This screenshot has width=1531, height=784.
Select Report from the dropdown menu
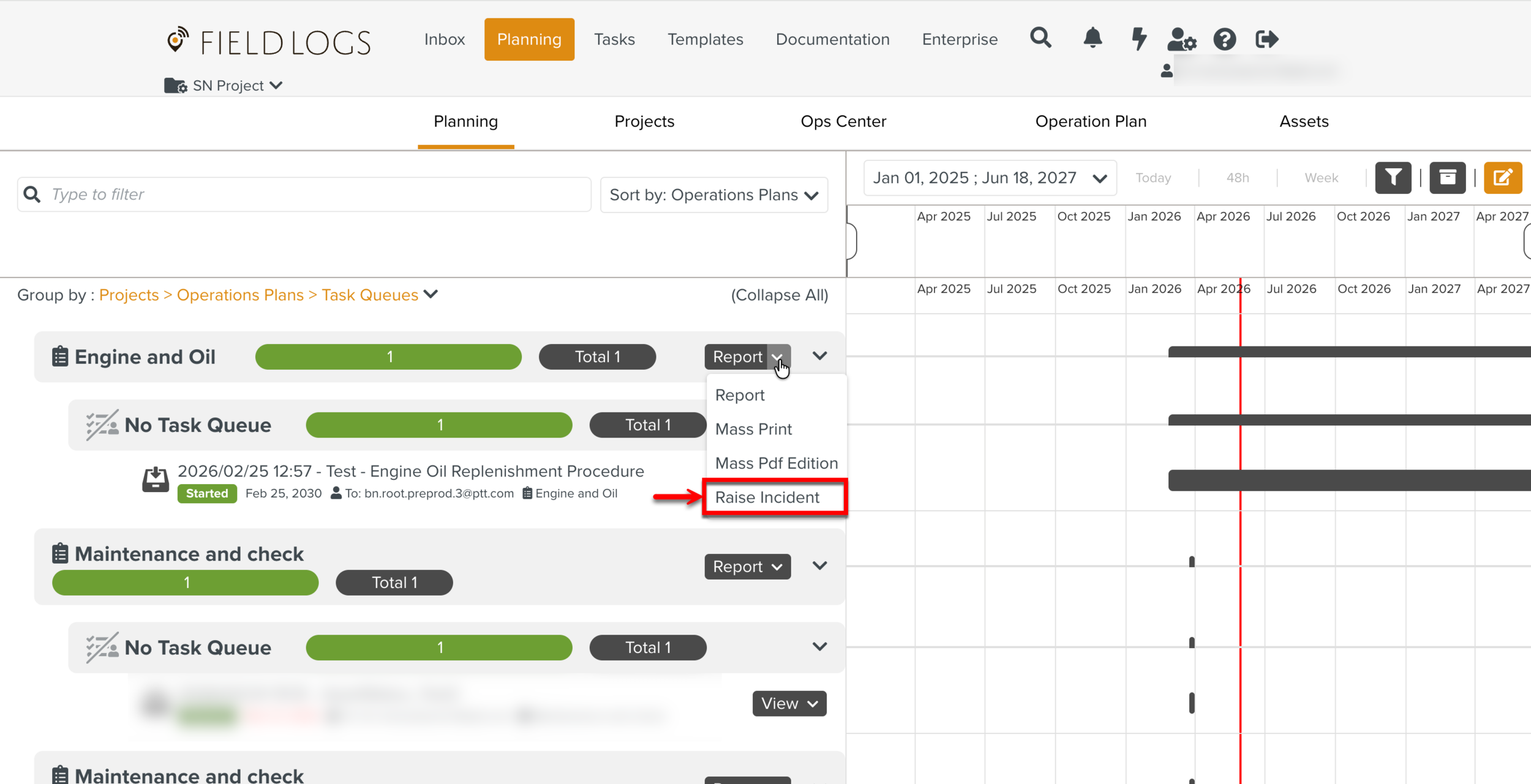pyautogui.click(x=740, y=395)
